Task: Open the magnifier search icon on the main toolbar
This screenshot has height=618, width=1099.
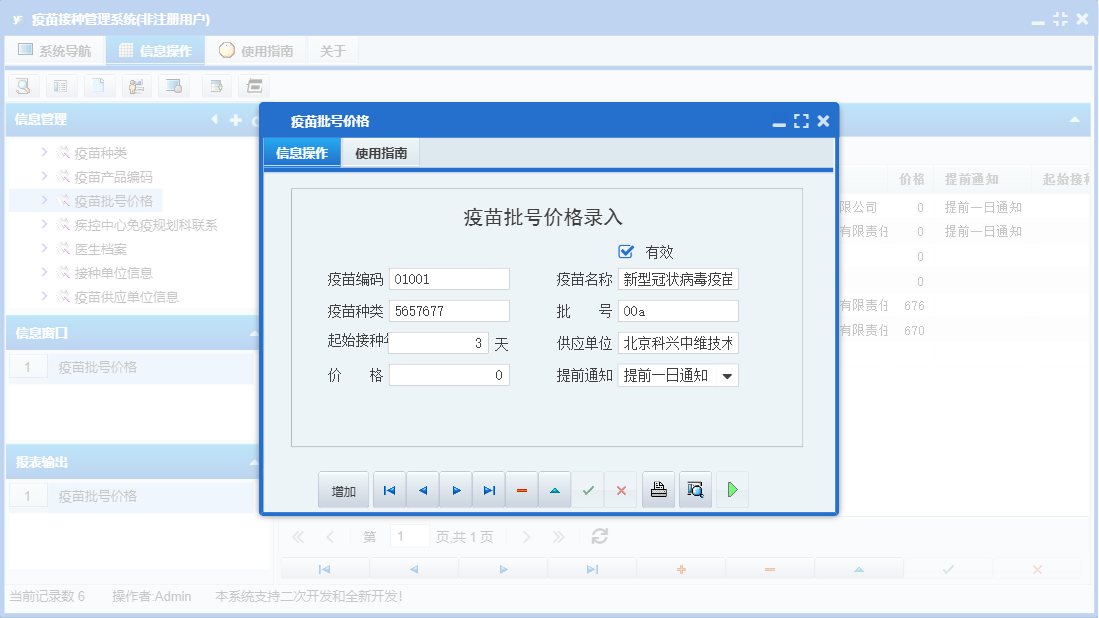Action: 22,86
